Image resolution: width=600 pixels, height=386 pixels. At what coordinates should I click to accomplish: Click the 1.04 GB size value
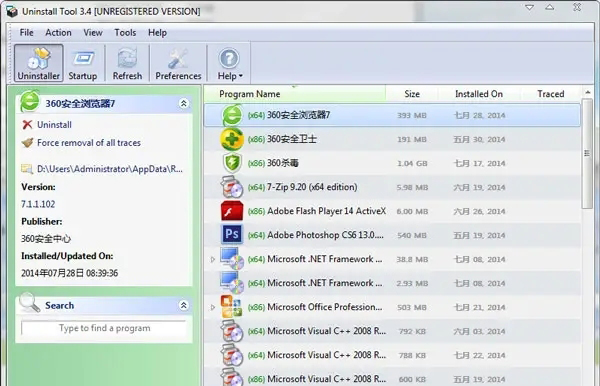[412, 163]
